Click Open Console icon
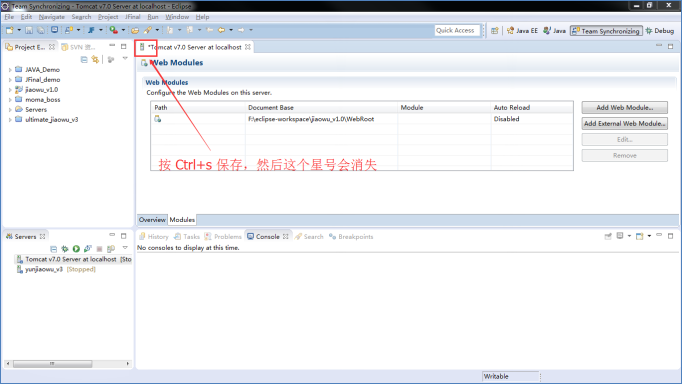683x384 pixels. pyautogui.click(x=639, y=236)
